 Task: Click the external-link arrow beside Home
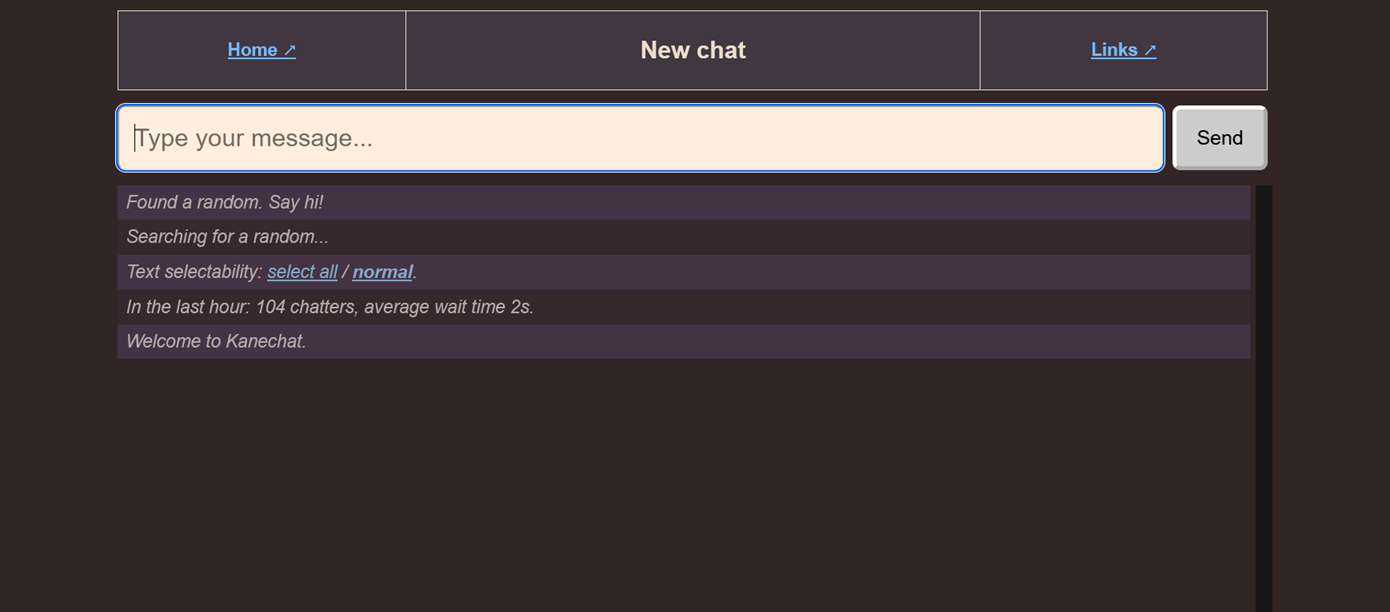tap(288, 49)
